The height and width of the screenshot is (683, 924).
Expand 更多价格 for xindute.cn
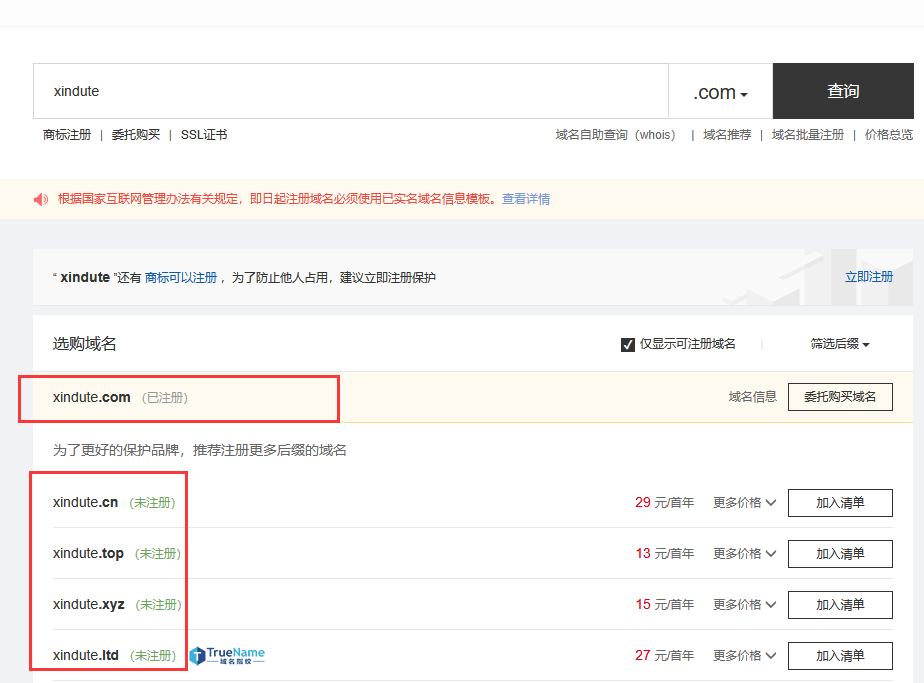[x=744, y=502]
